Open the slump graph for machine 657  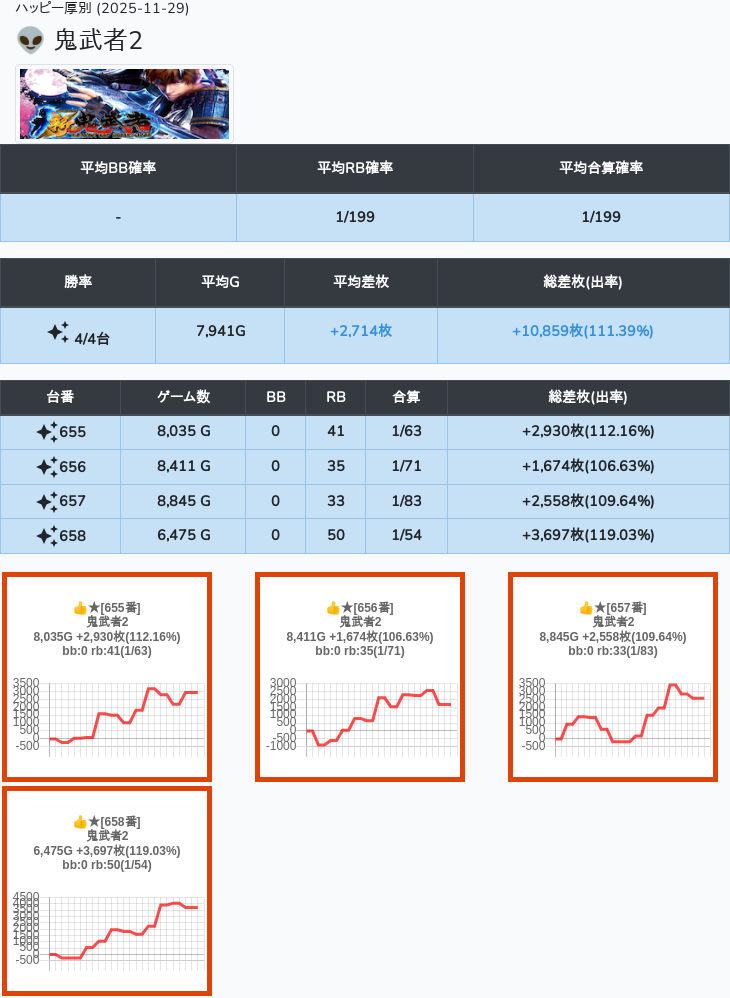pos(613,717)
